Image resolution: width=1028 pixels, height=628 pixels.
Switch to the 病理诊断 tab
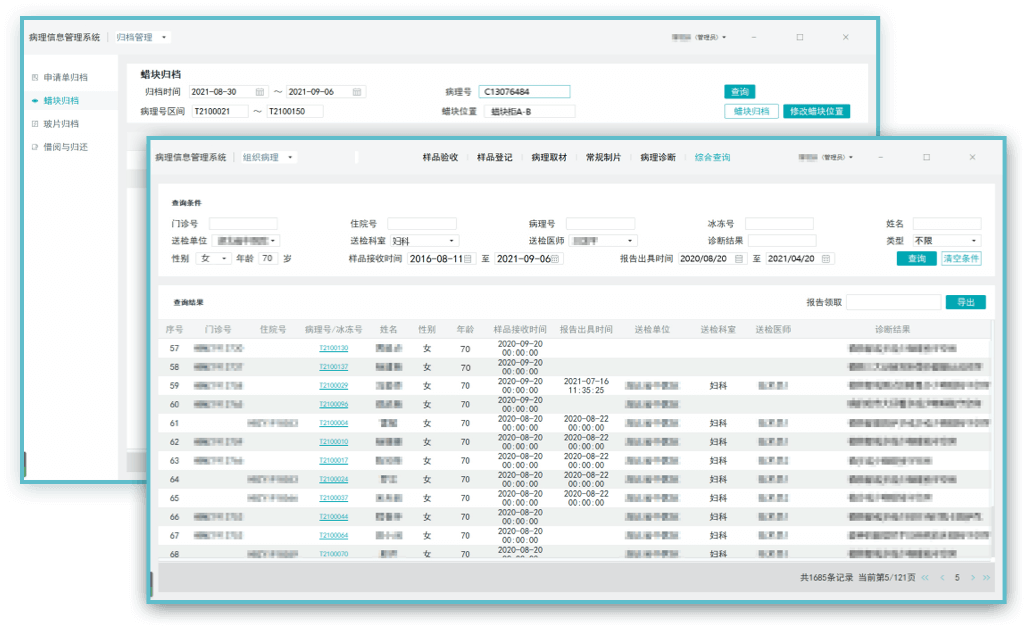coord(658,158)
